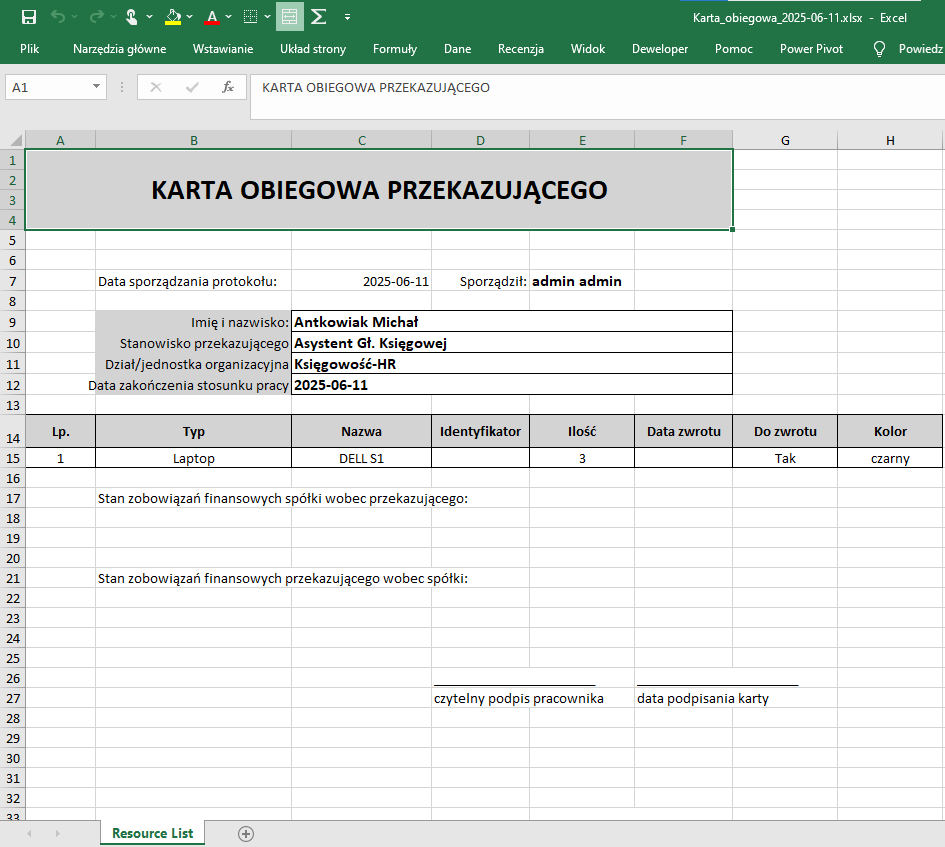
Task: Select the Laptop cell in row 15
Action: click(x=193, y=458)
